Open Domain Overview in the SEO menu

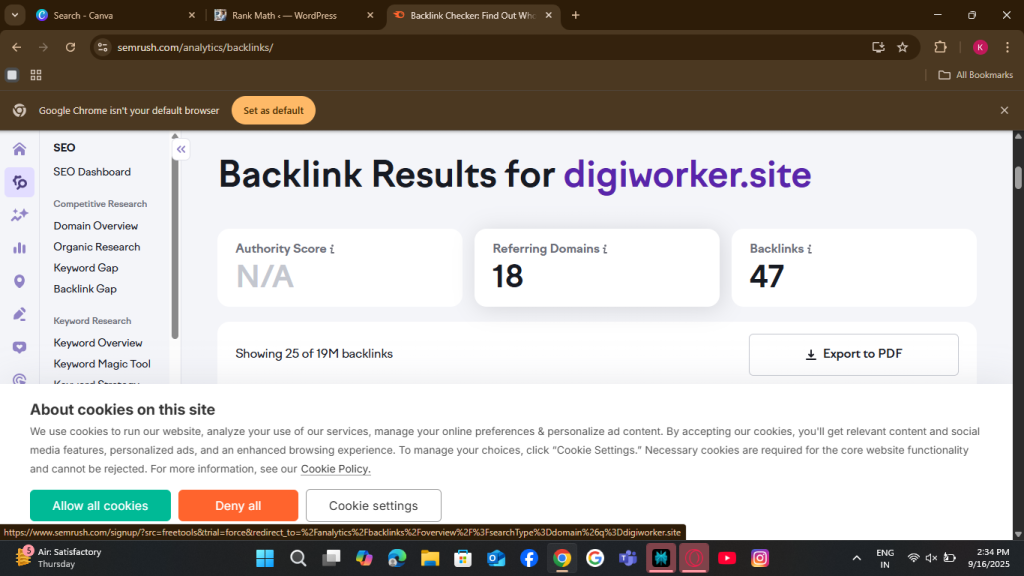coord(96,226)
